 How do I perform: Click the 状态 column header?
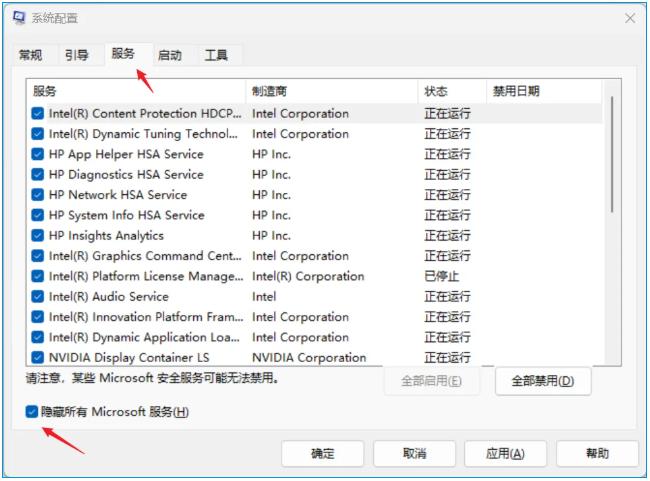(451, 91)
